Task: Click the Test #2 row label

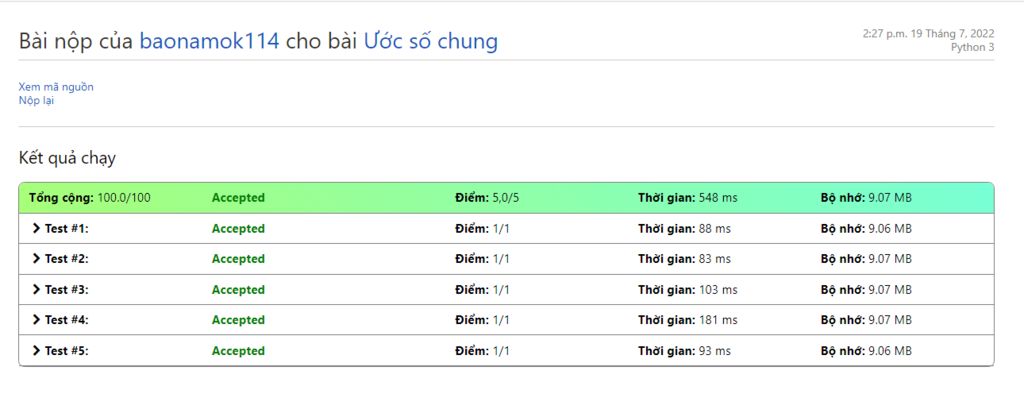Action: click(x=67, y=259)
